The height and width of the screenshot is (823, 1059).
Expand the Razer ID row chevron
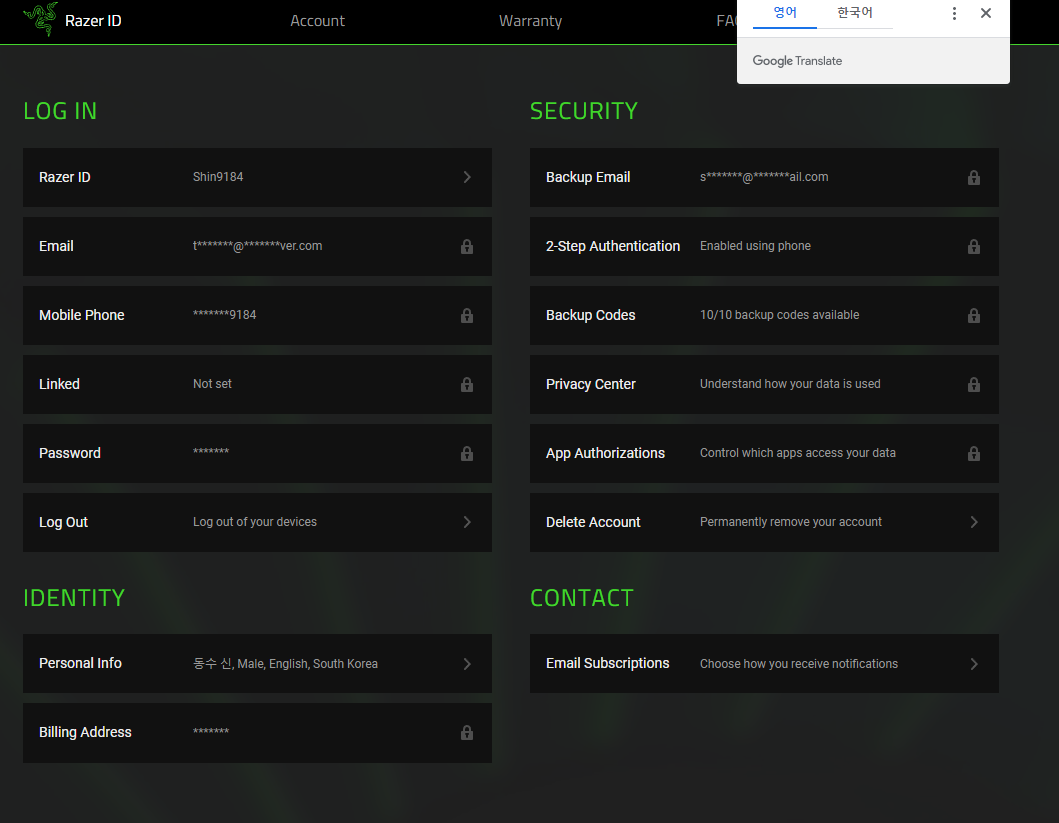[467, 177]
